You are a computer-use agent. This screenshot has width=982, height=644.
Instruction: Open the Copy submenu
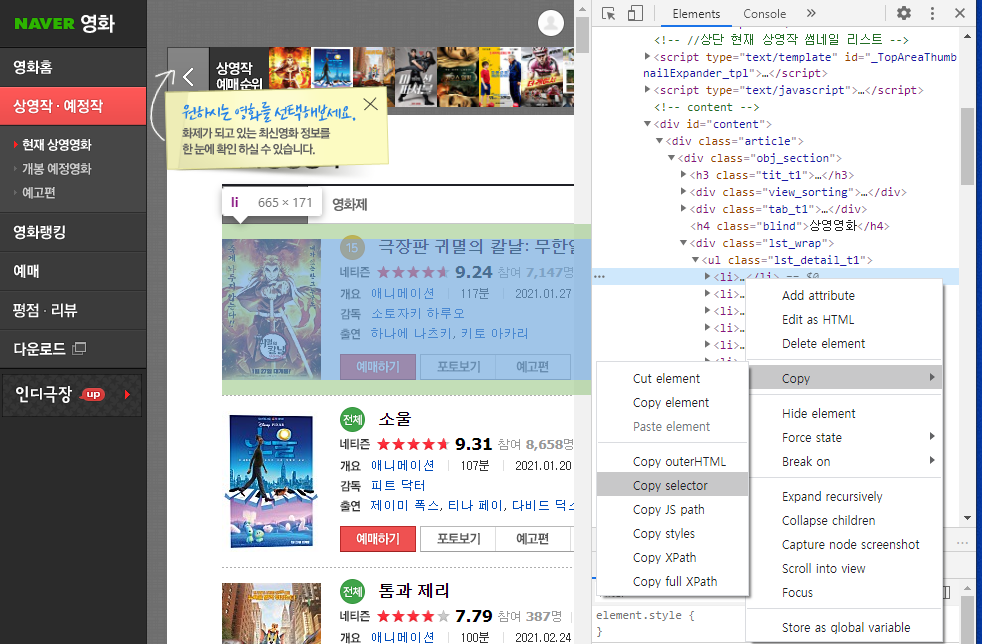pos(844,378)
